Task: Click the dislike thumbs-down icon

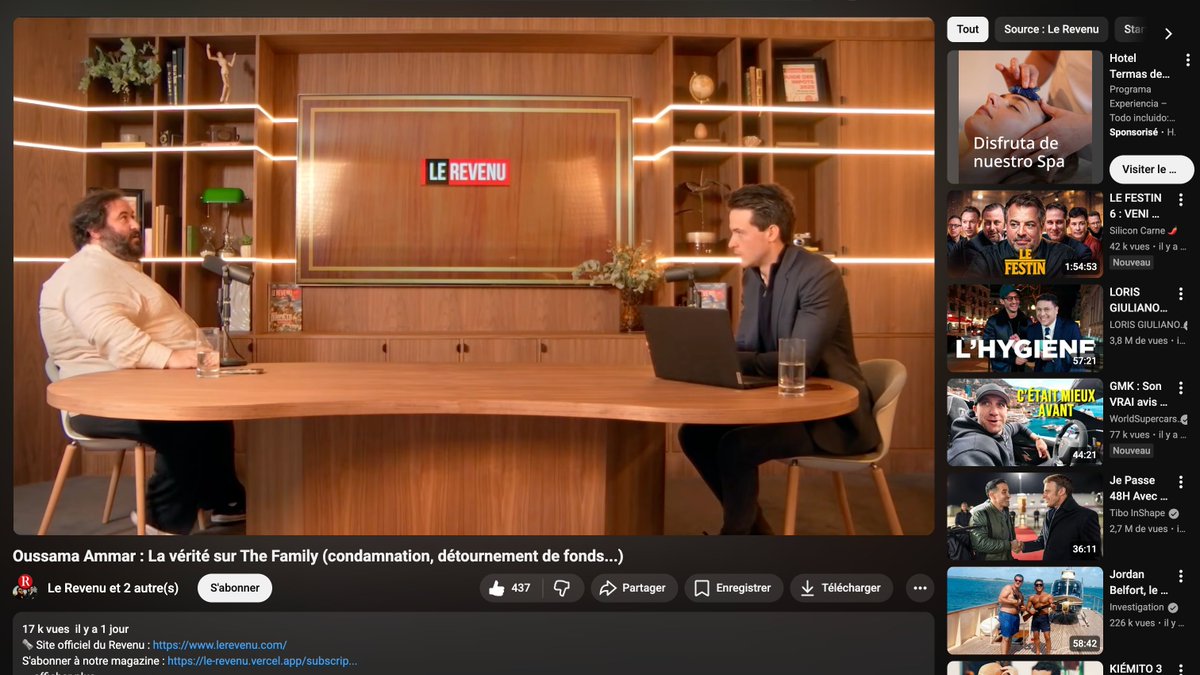Action: click(562, 588)
